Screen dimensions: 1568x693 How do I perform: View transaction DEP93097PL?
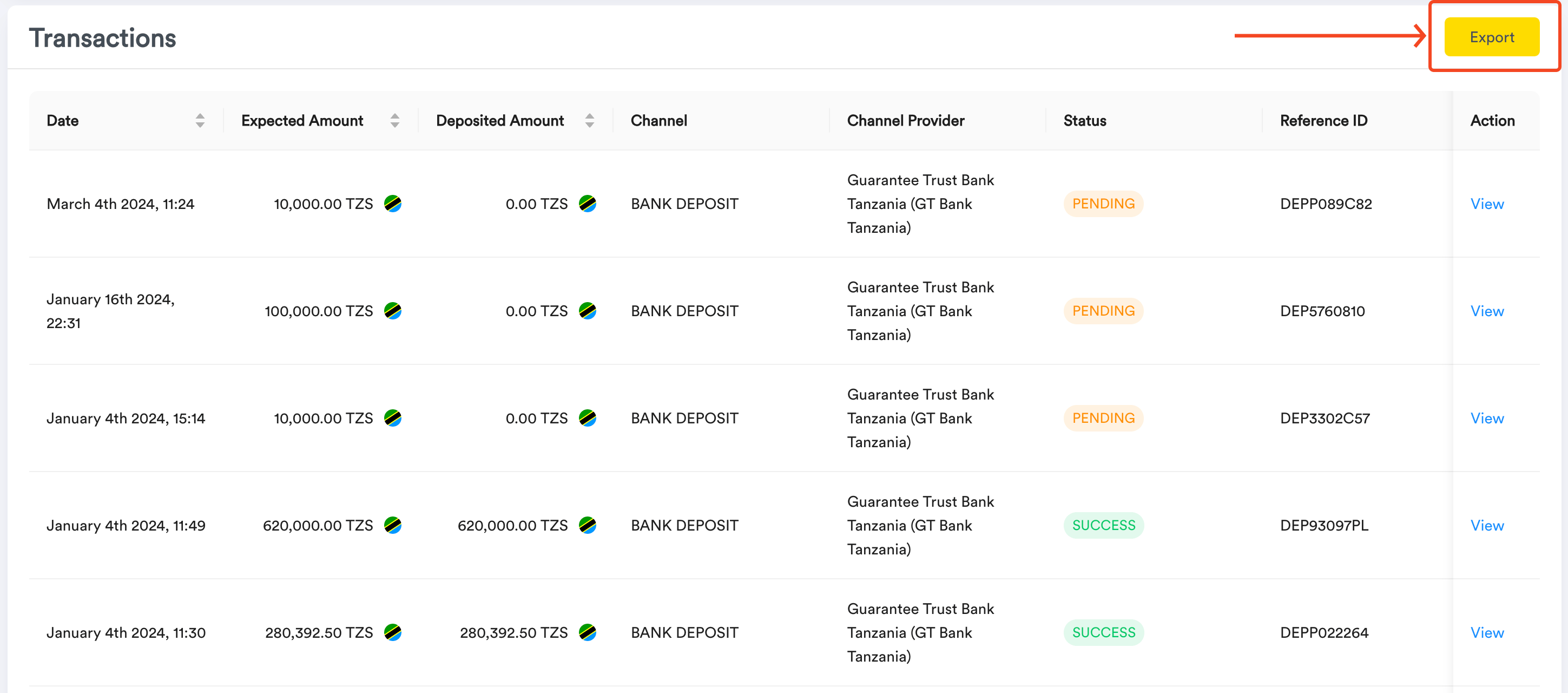[x=1486, y=526]
